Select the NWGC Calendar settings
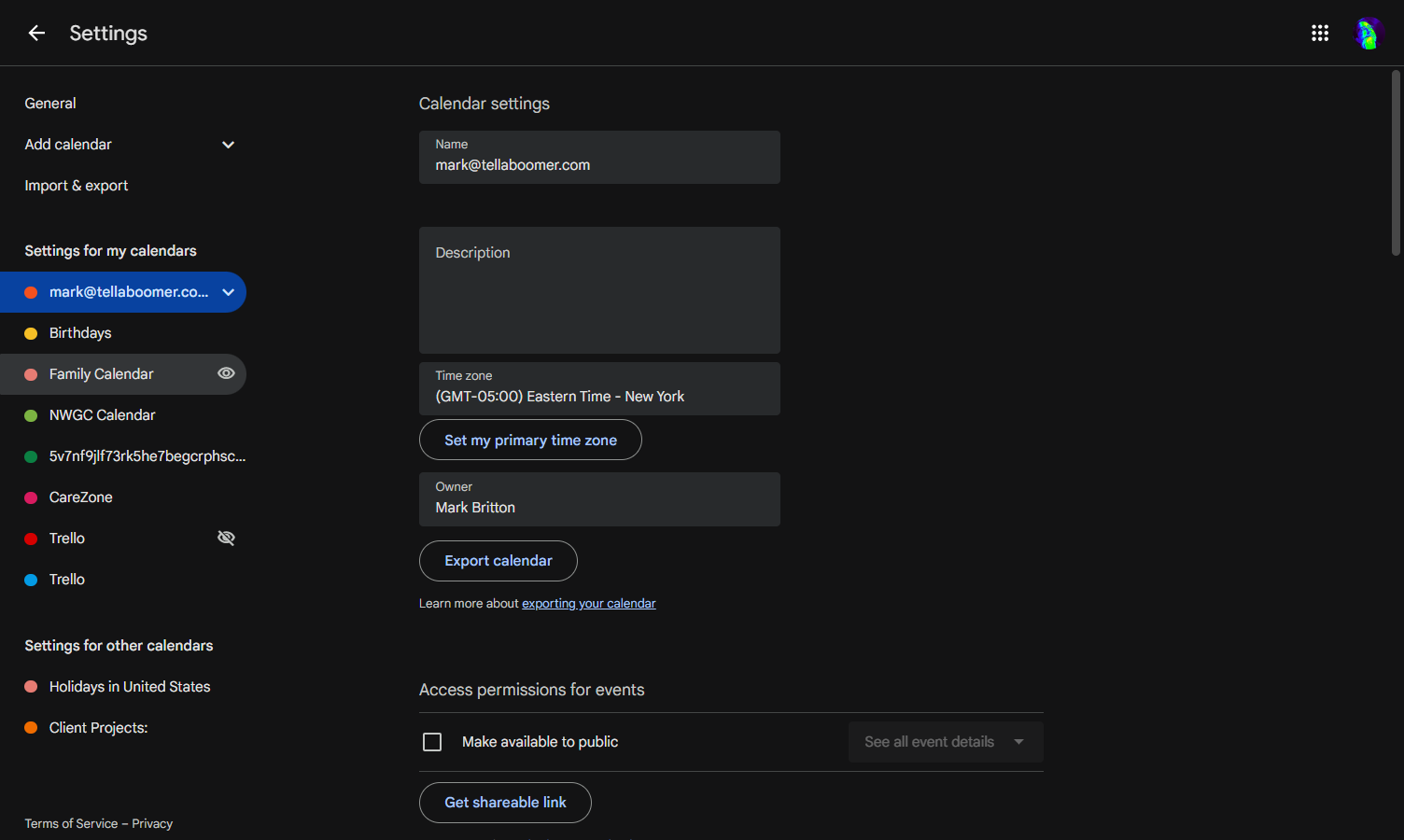 [103, 415]
